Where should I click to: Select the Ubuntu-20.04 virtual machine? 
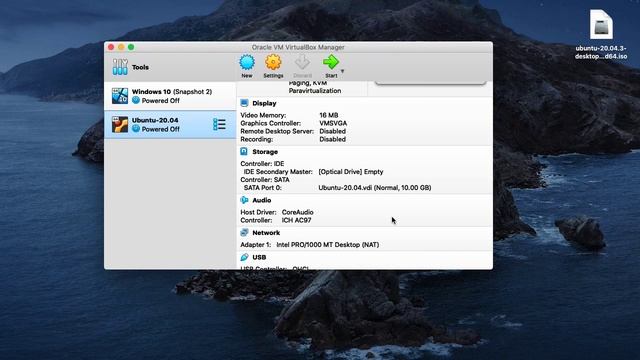click(x=170, y=124)
